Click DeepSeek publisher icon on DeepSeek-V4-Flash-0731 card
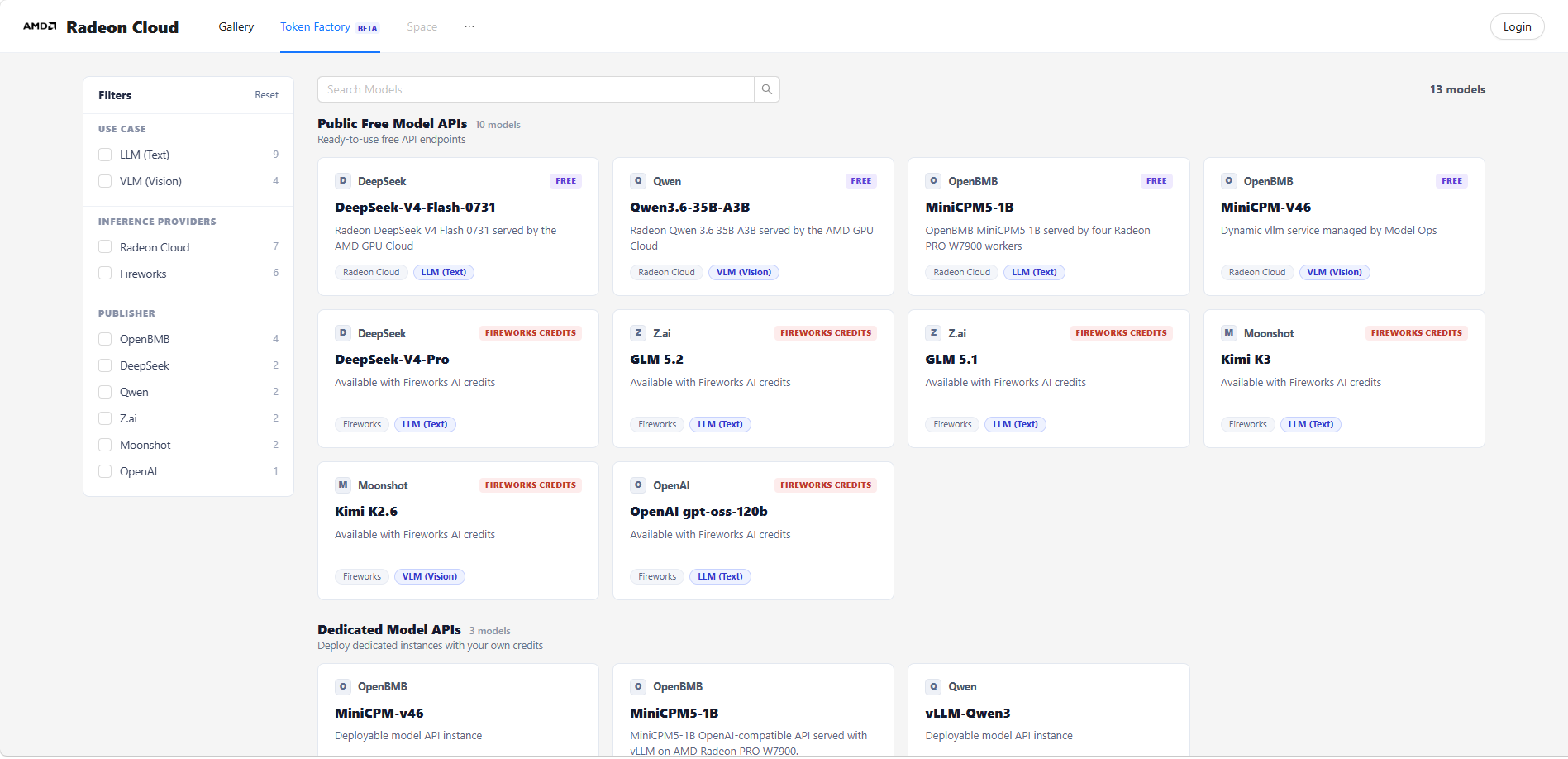Image resolution: width=1568 pixels, height=759 pixels. pos(343,181)
